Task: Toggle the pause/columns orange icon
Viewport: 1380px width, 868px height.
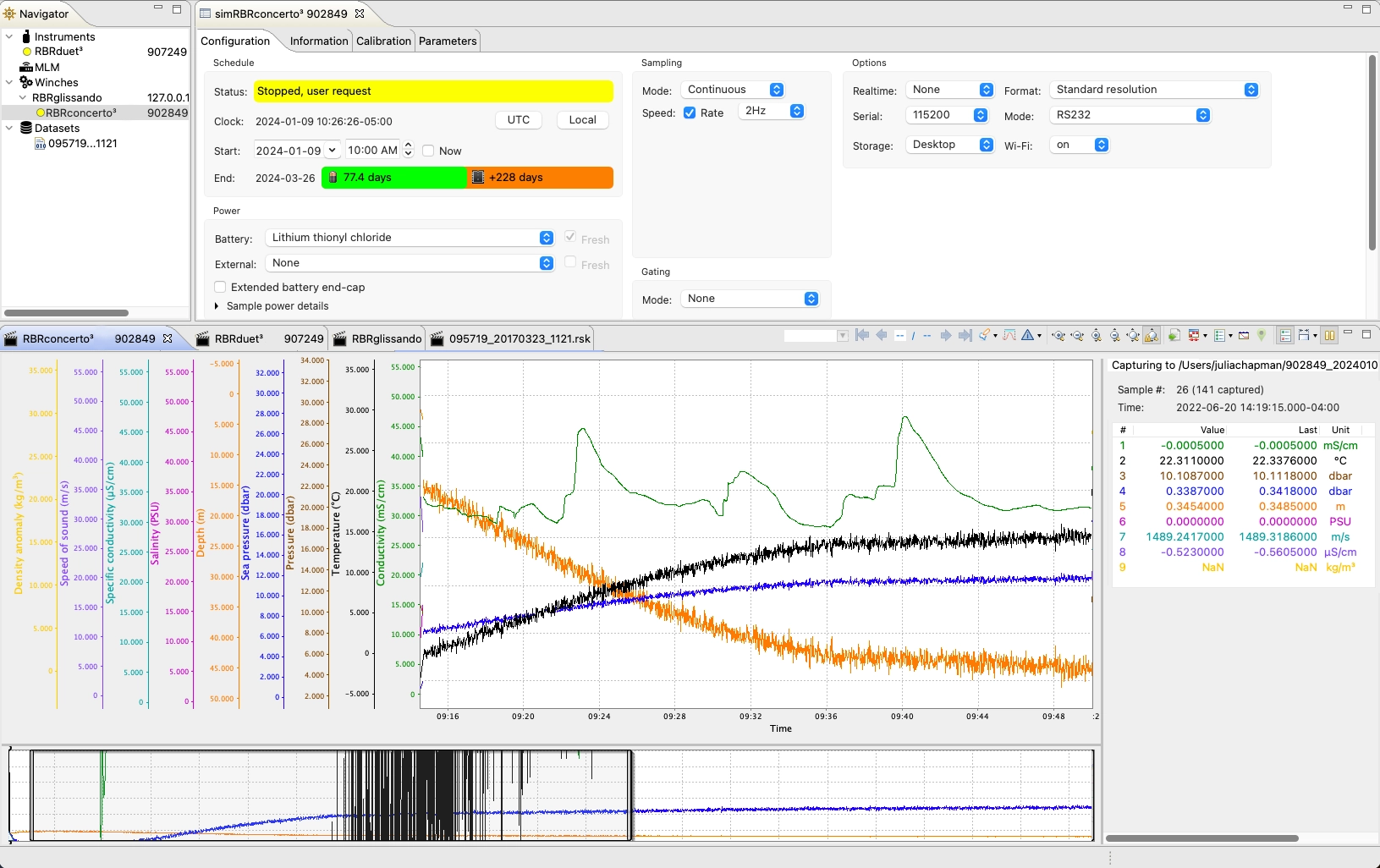Action: click(1329, 336)
